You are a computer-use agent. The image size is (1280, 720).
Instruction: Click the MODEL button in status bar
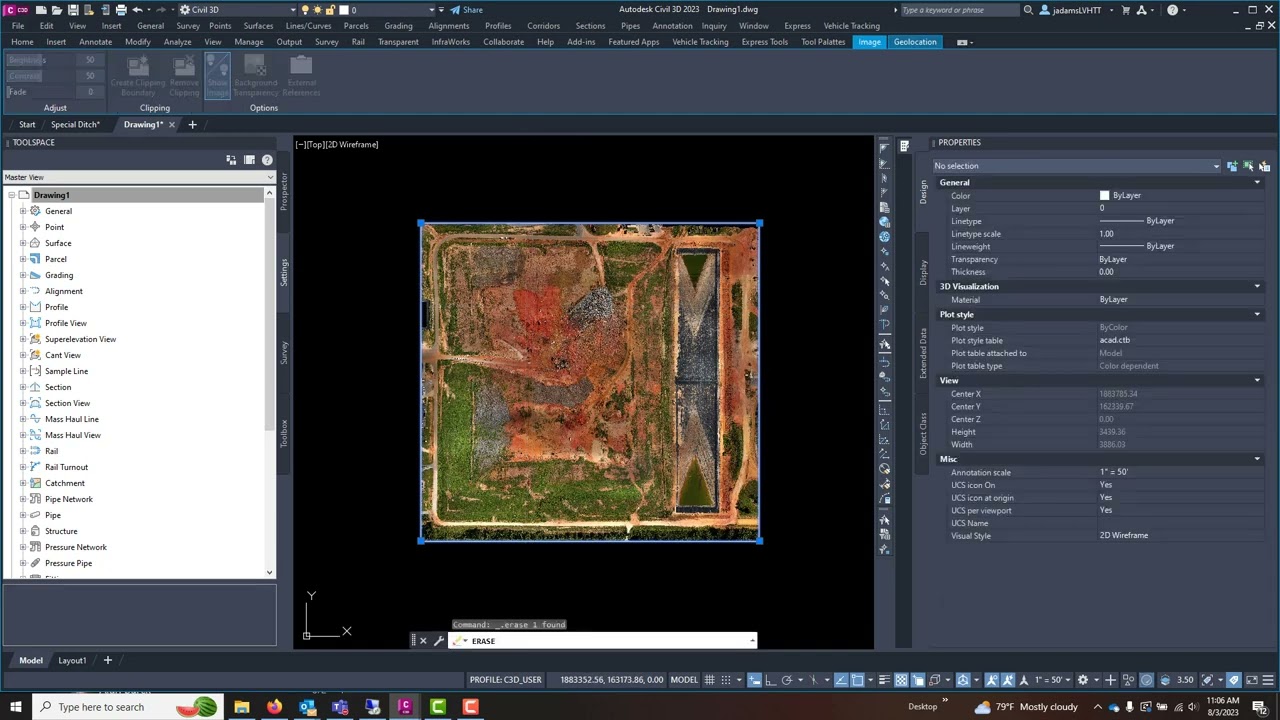(x=684, y=680)
